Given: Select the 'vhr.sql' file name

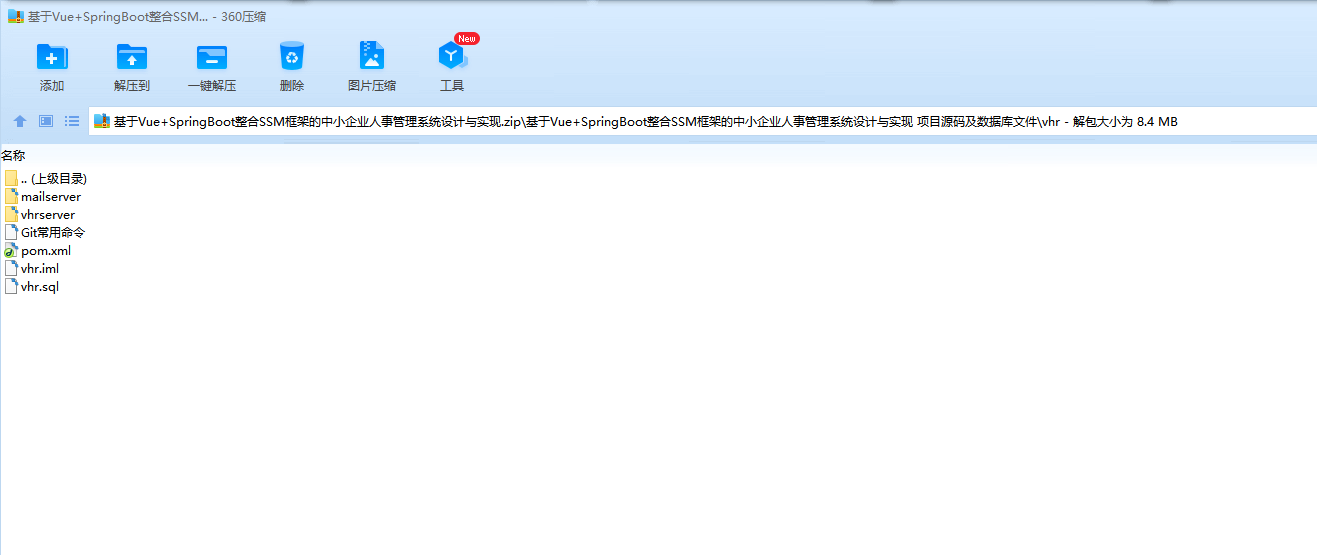Looking at the screenshot, I should 41,287.
